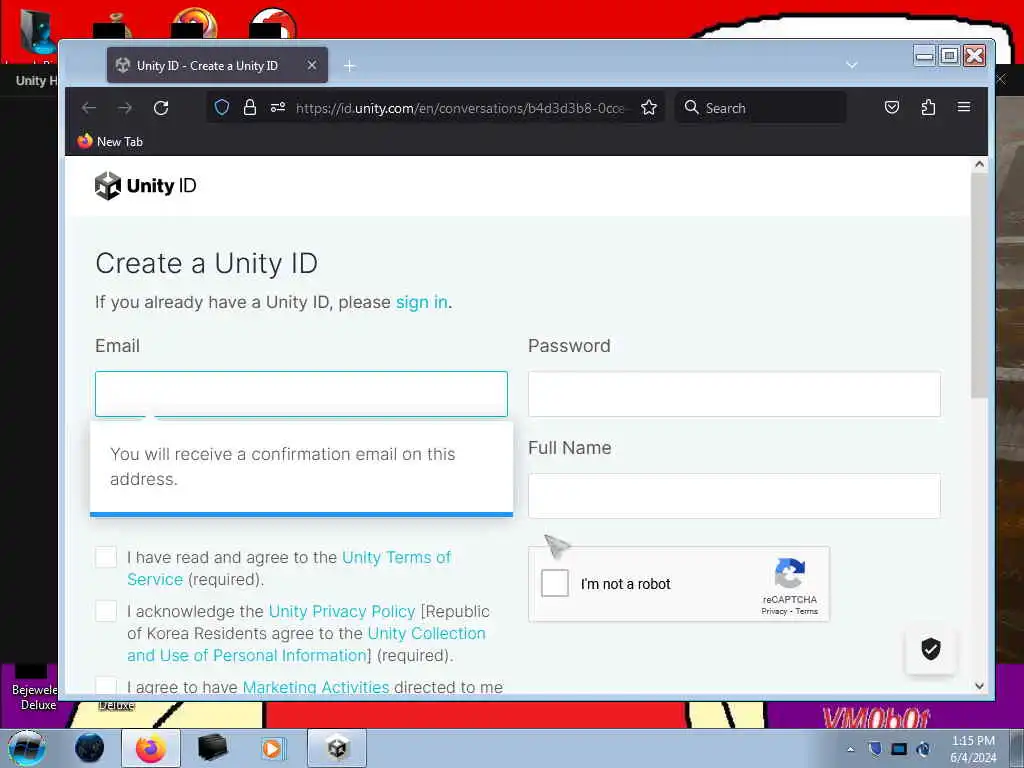Open a new browser tab
This screenshot has height=768, width=1024.
coord(350,66)
